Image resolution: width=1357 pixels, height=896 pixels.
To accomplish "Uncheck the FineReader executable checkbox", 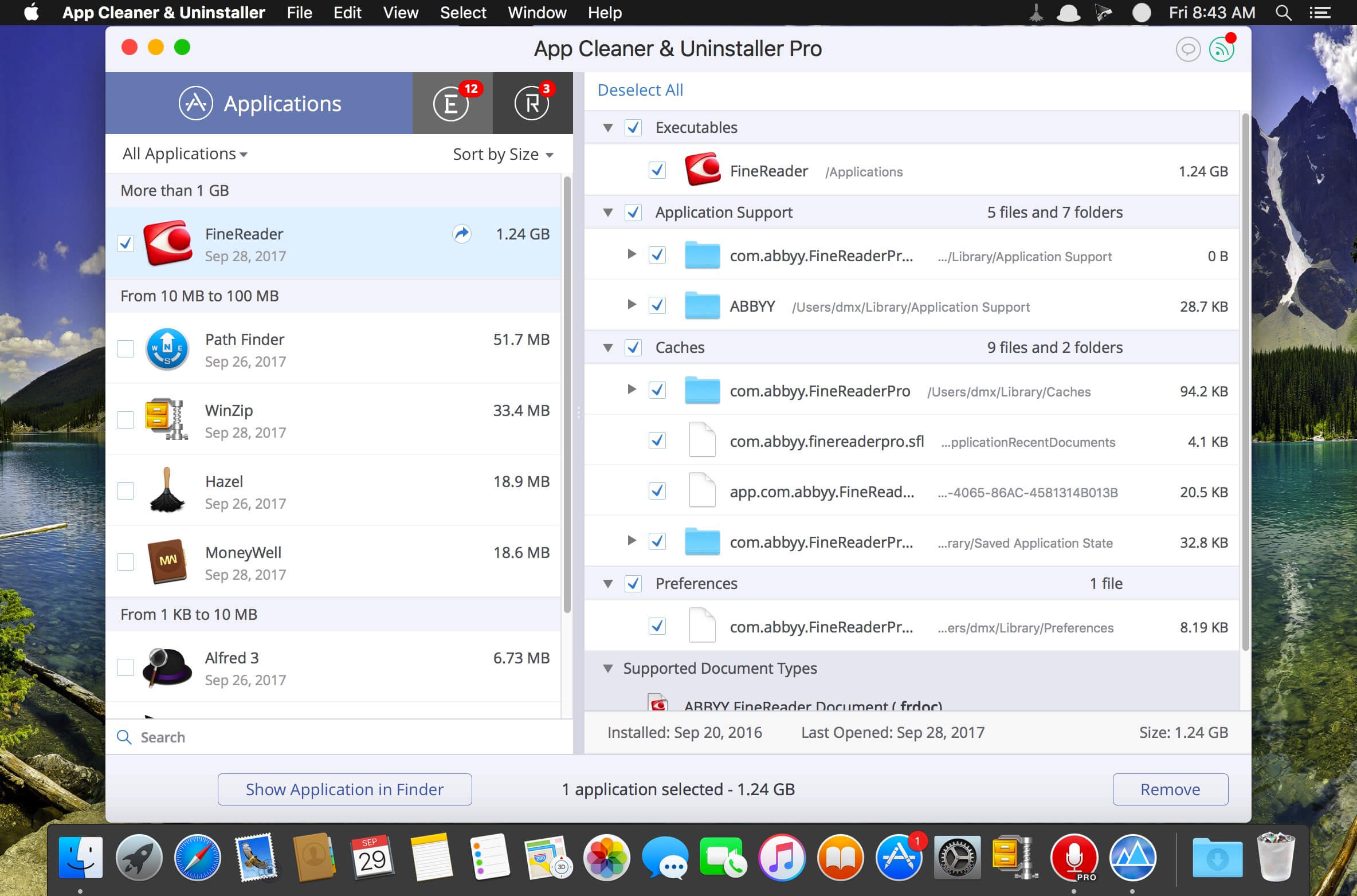I will tap(657, 170).
